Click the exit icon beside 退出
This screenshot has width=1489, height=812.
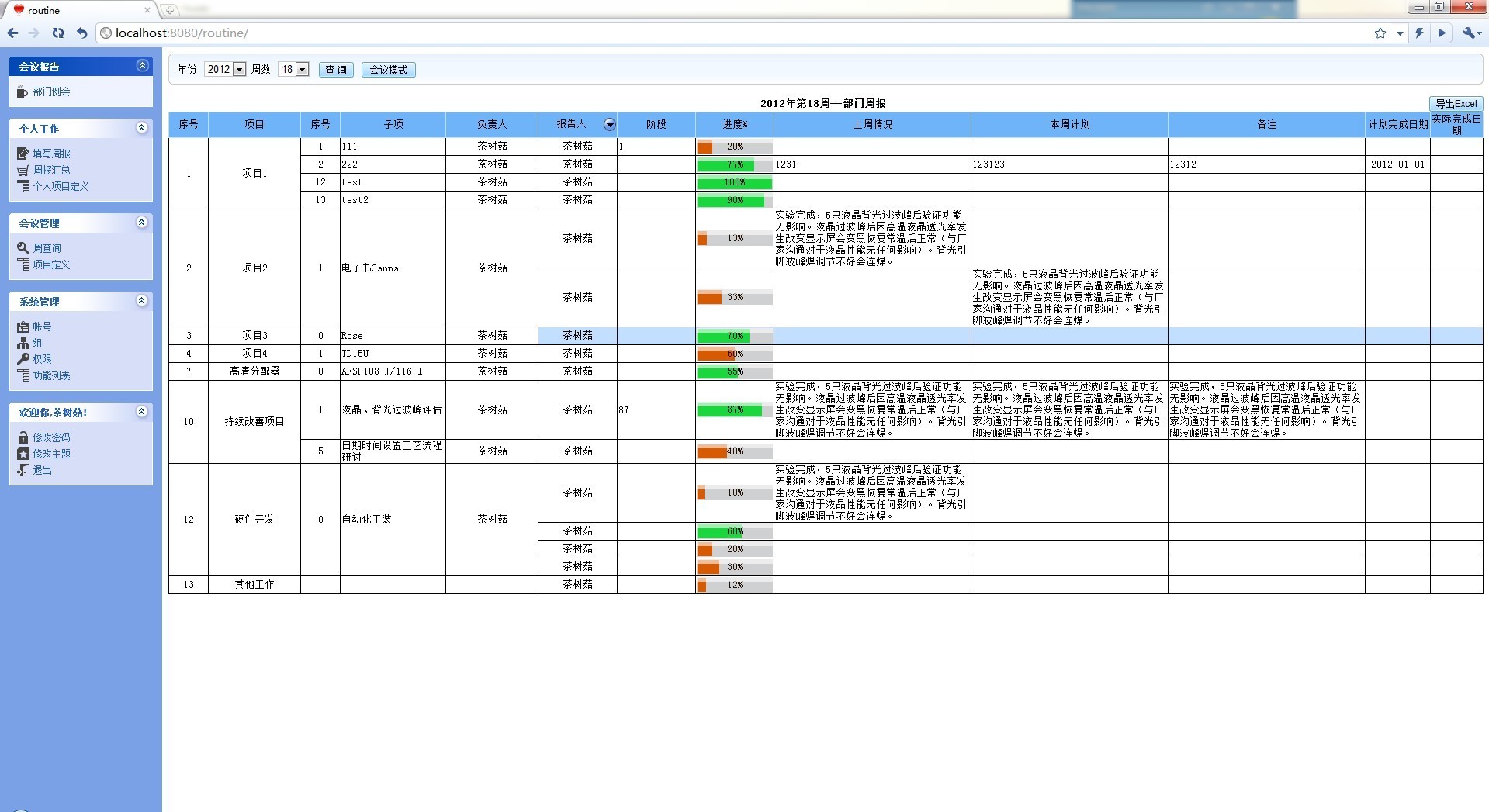(23, 470)
